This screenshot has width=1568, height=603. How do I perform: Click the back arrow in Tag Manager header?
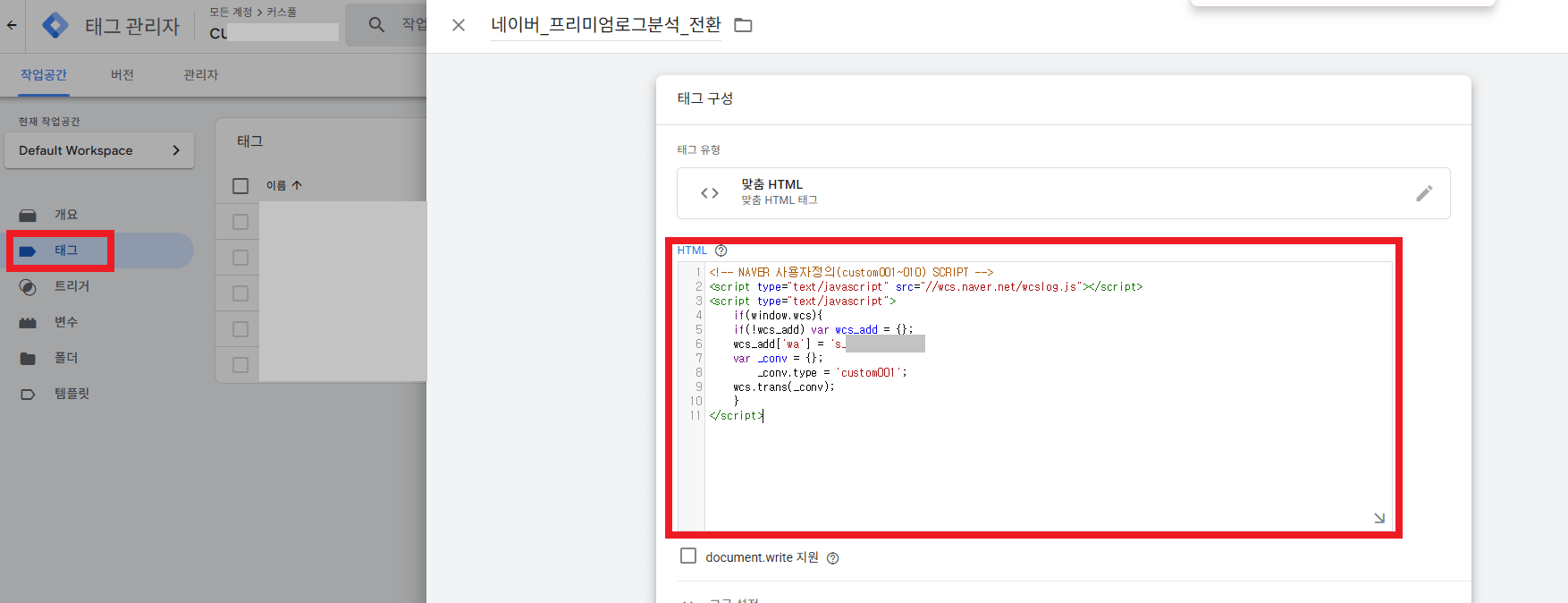tap(12, 25)
